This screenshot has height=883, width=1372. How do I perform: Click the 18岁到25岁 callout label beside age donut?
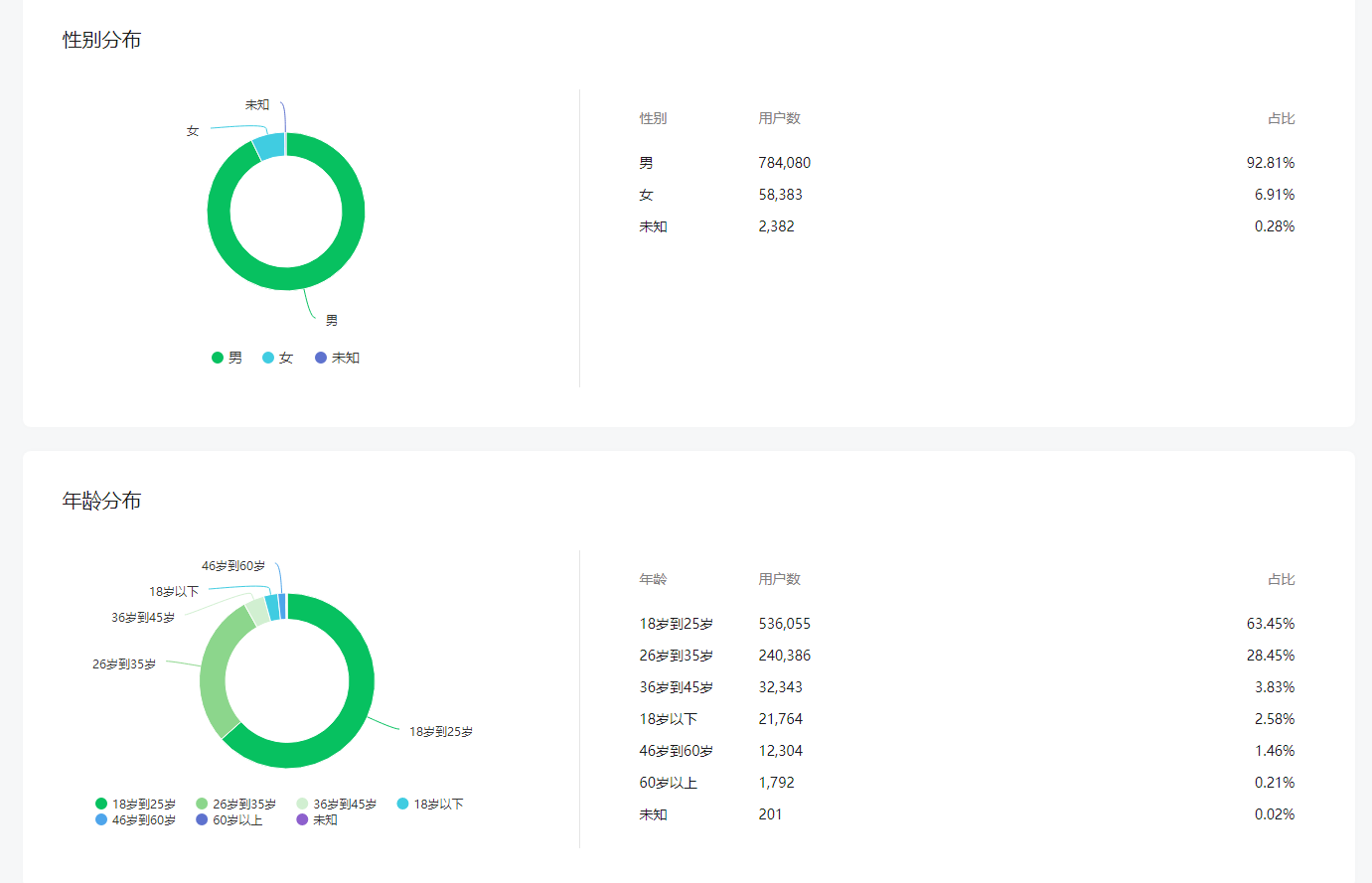(x=441, y=732)
